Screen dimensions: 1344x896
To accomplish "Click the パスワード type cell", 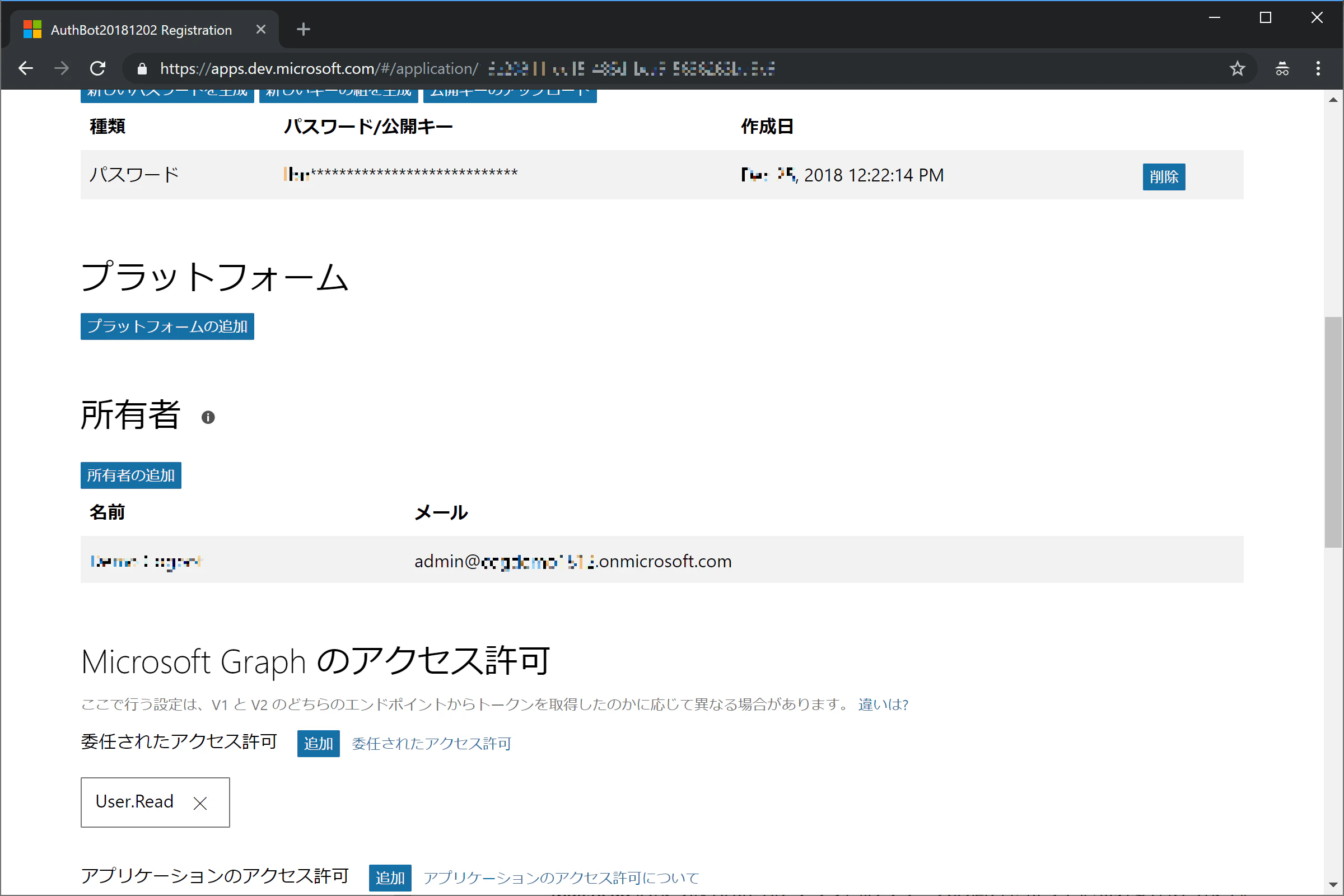I will pos(134,174).
